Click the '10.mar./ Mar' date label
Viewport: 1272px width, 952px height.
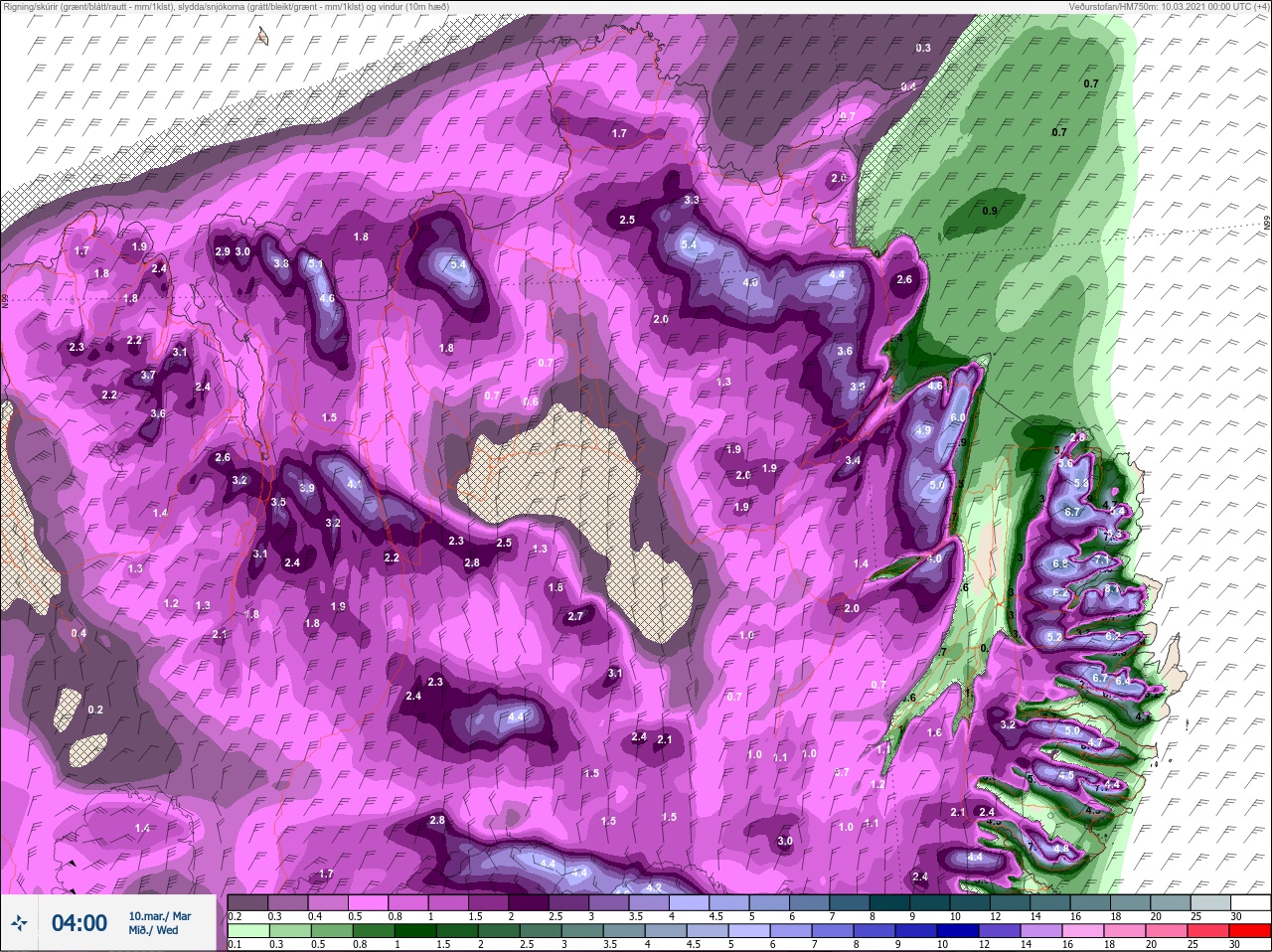coord(159,916)
